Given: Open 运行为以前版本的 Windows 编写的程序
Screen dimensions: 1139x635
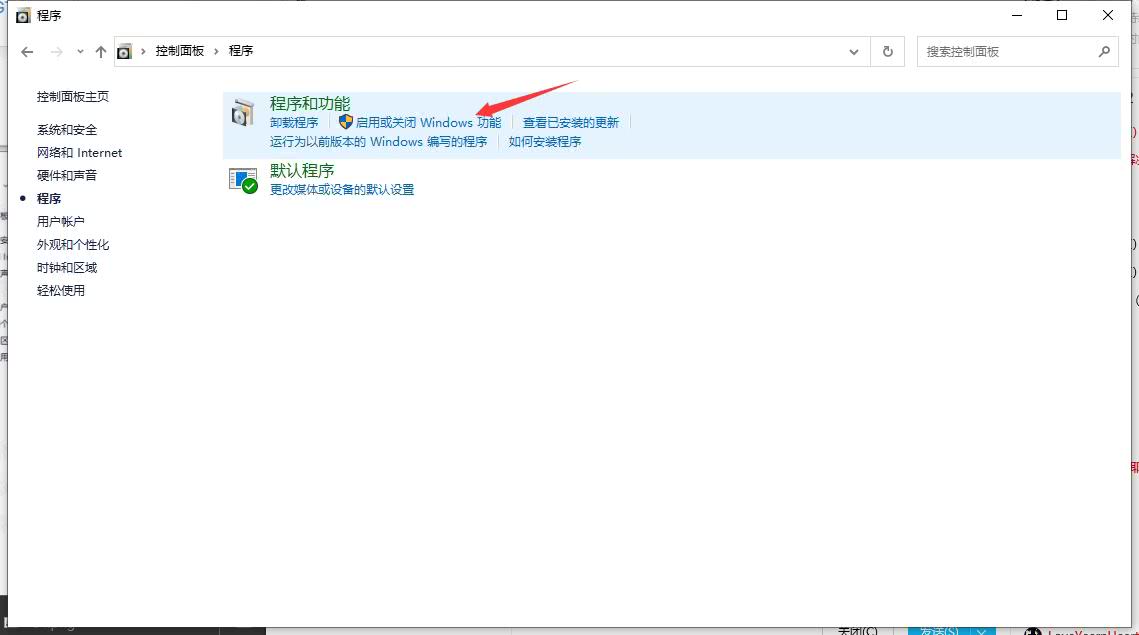Looking at the screenshot, I should pyautogui.click(x=378, y=142).
